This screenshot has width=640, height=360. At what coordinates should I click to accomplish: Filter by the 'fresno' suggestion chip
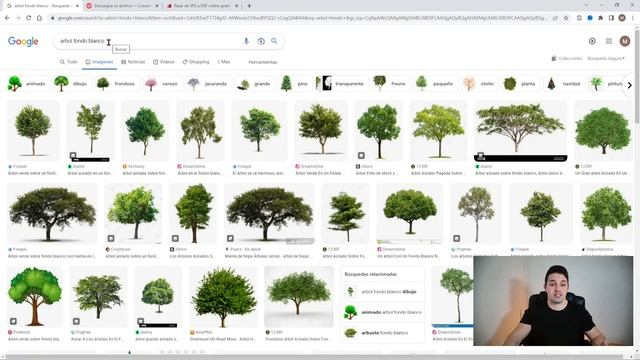pyautogui.click(x=390, y=84)
